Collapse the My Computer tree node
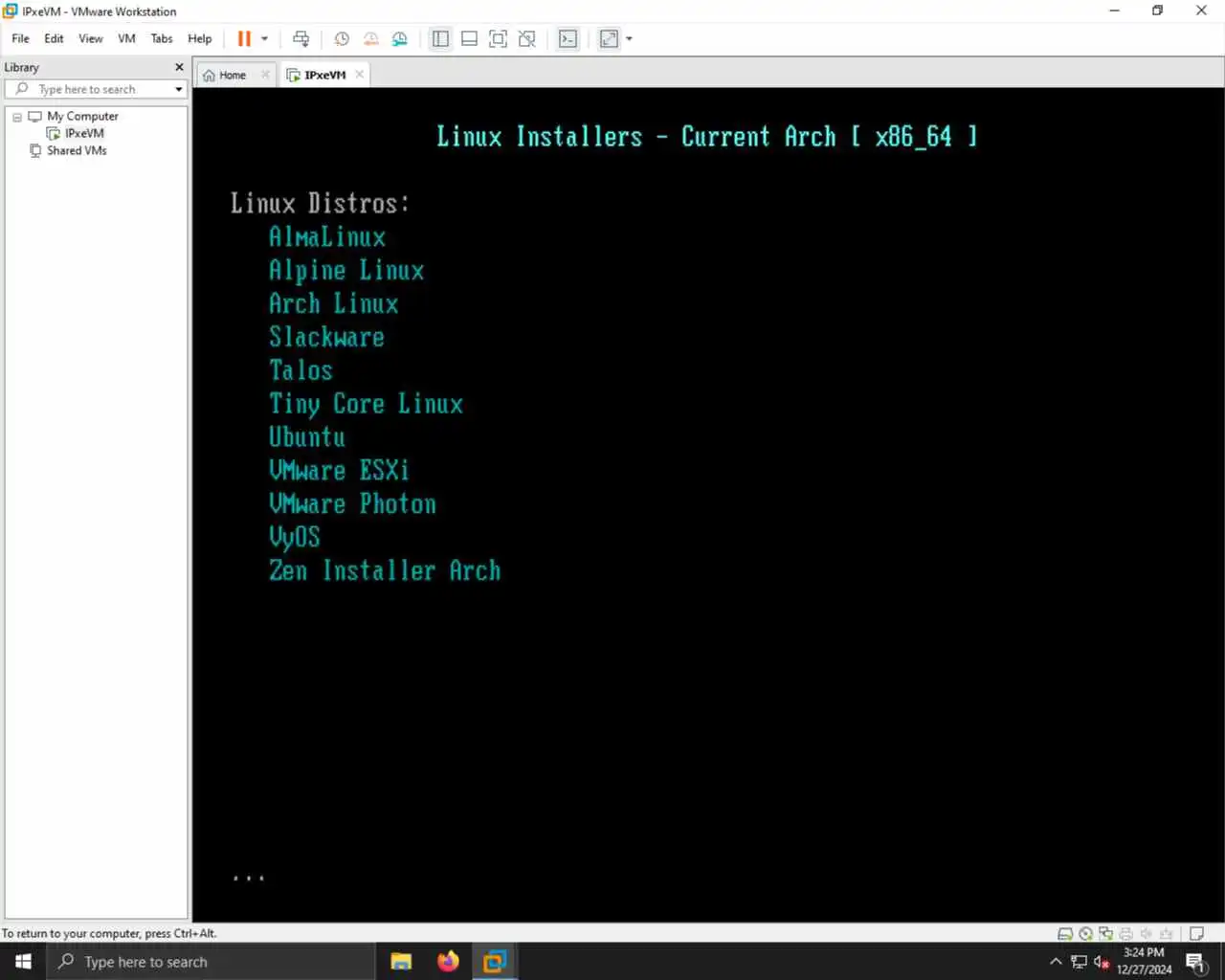This screenshot has height=980, width=1225. coord(17,117)
